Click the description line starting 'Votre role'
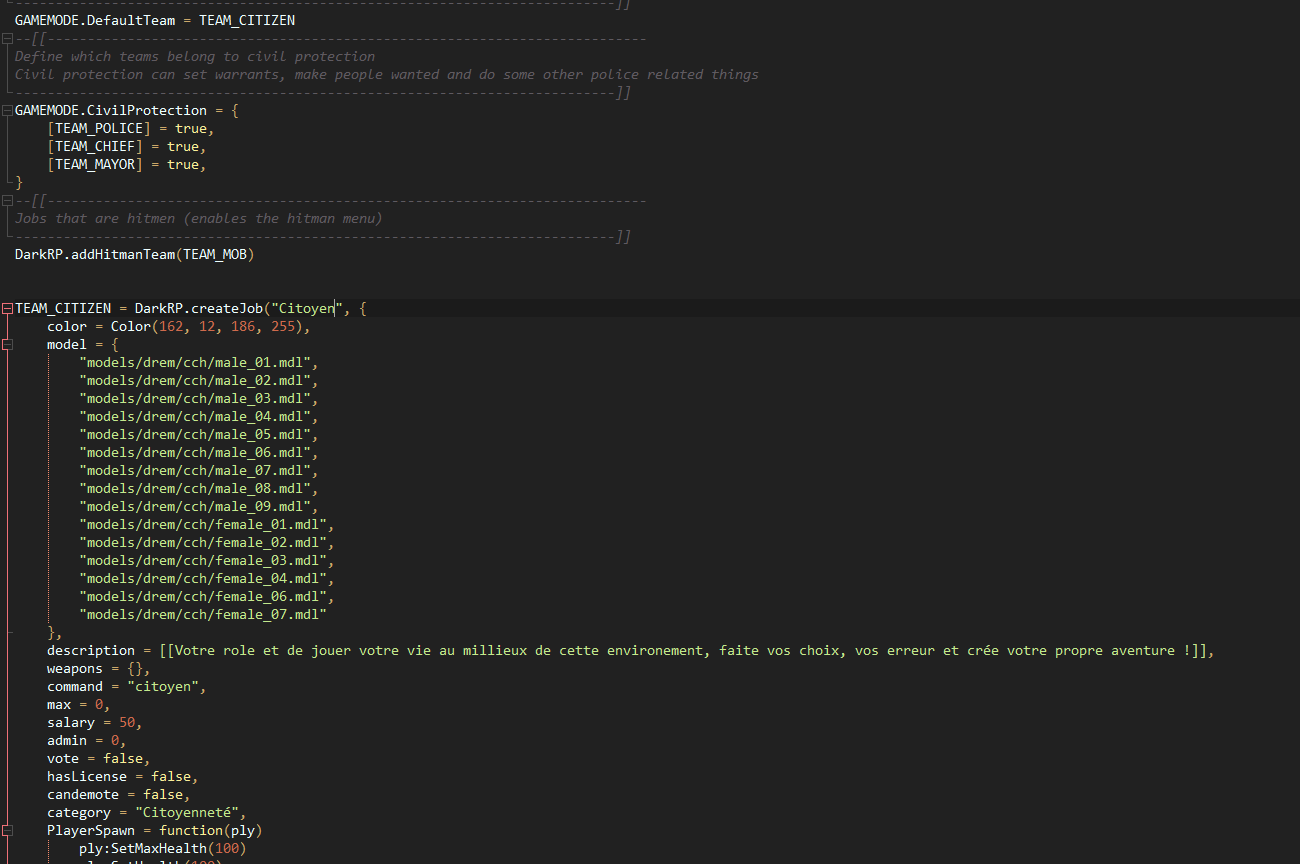 [x=631, y=650]
